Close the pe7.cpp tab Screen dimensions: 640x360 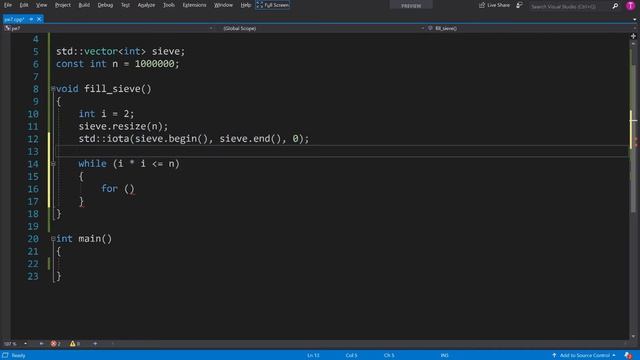pyautogui.click(x=39, y=19)
